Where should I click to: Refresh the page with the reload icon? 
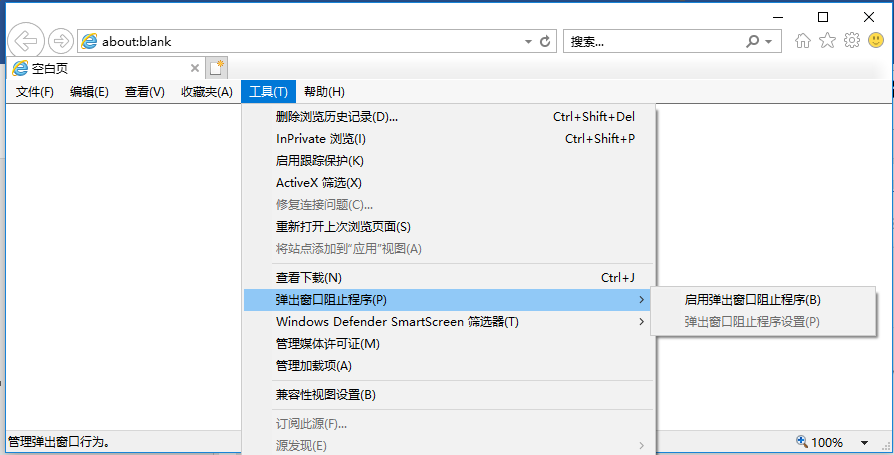click(x=545, y=41)
